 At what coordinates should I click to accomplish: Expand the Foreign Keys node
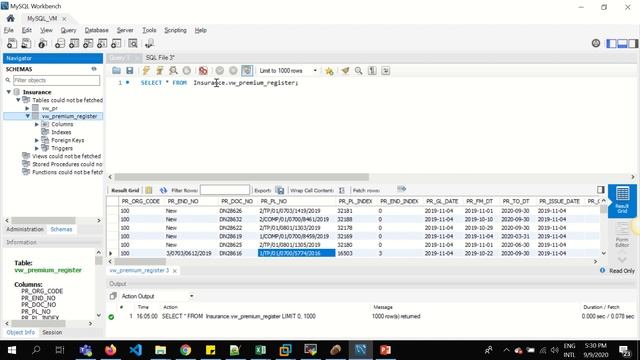(x=37, y=140)
